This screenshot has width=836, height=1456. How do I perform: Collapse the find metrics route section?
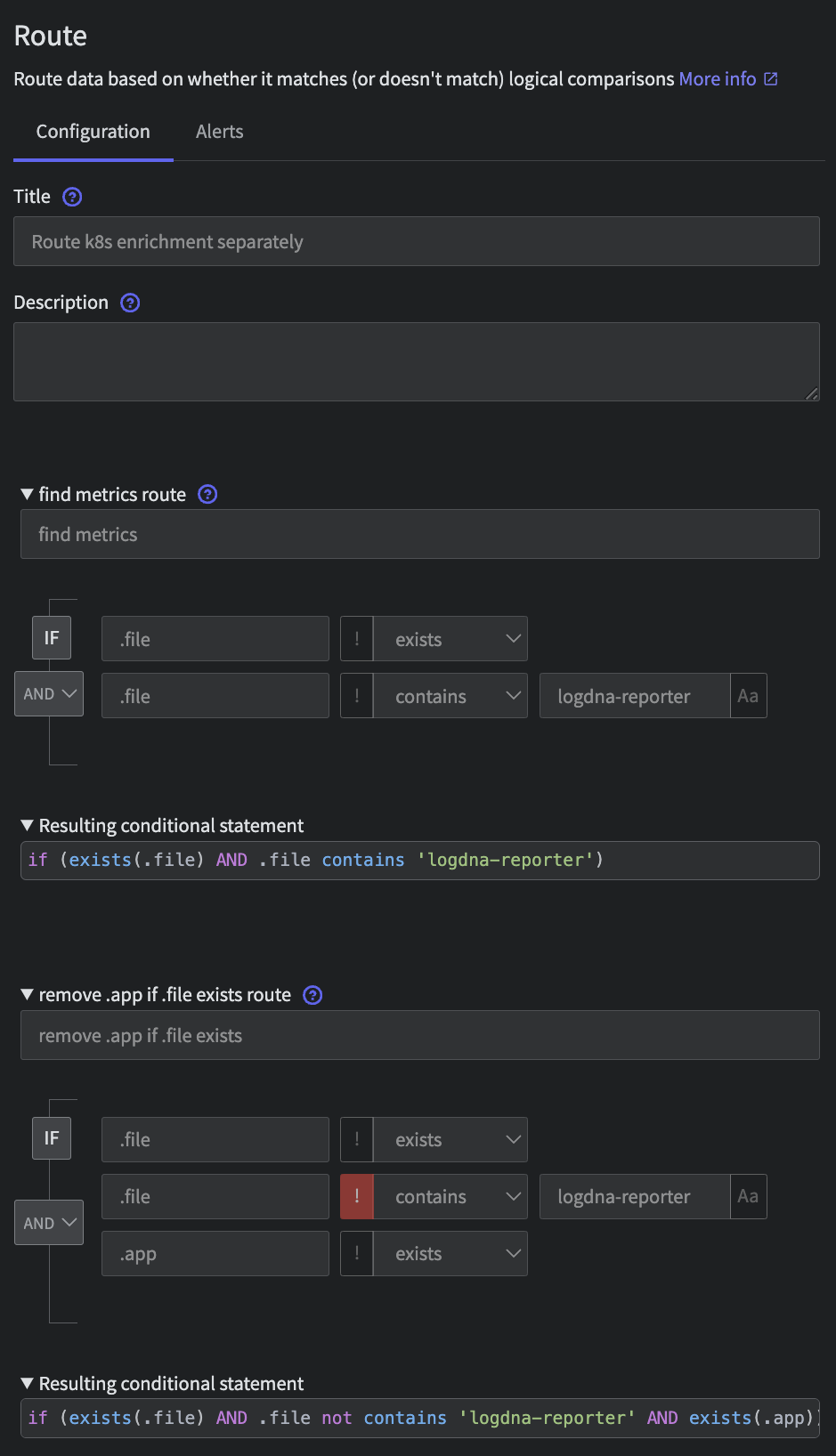point(27,494)
